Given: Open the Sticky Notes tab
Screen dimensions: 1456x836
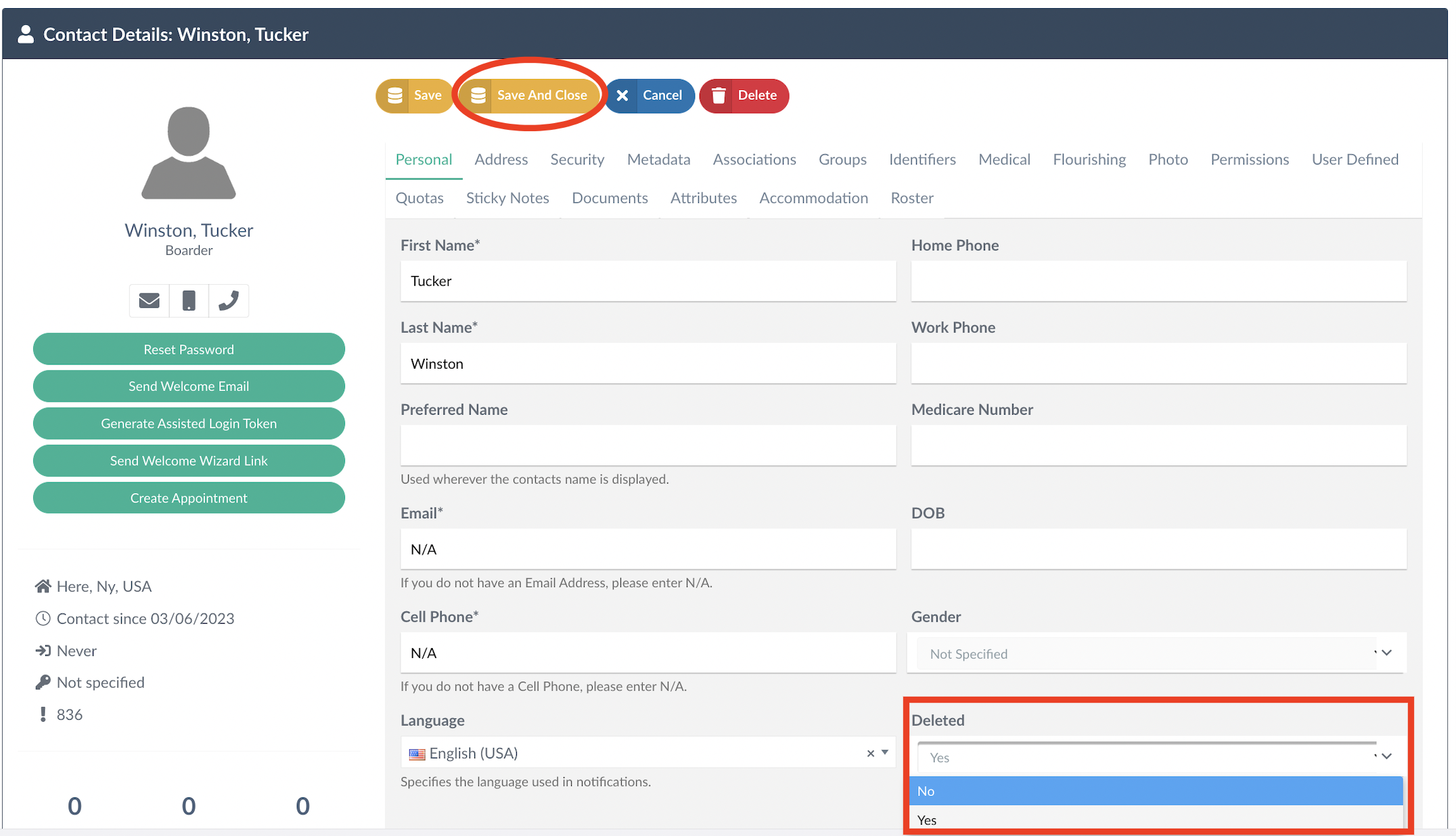Looking at the screenshot, I should [507, 198].
